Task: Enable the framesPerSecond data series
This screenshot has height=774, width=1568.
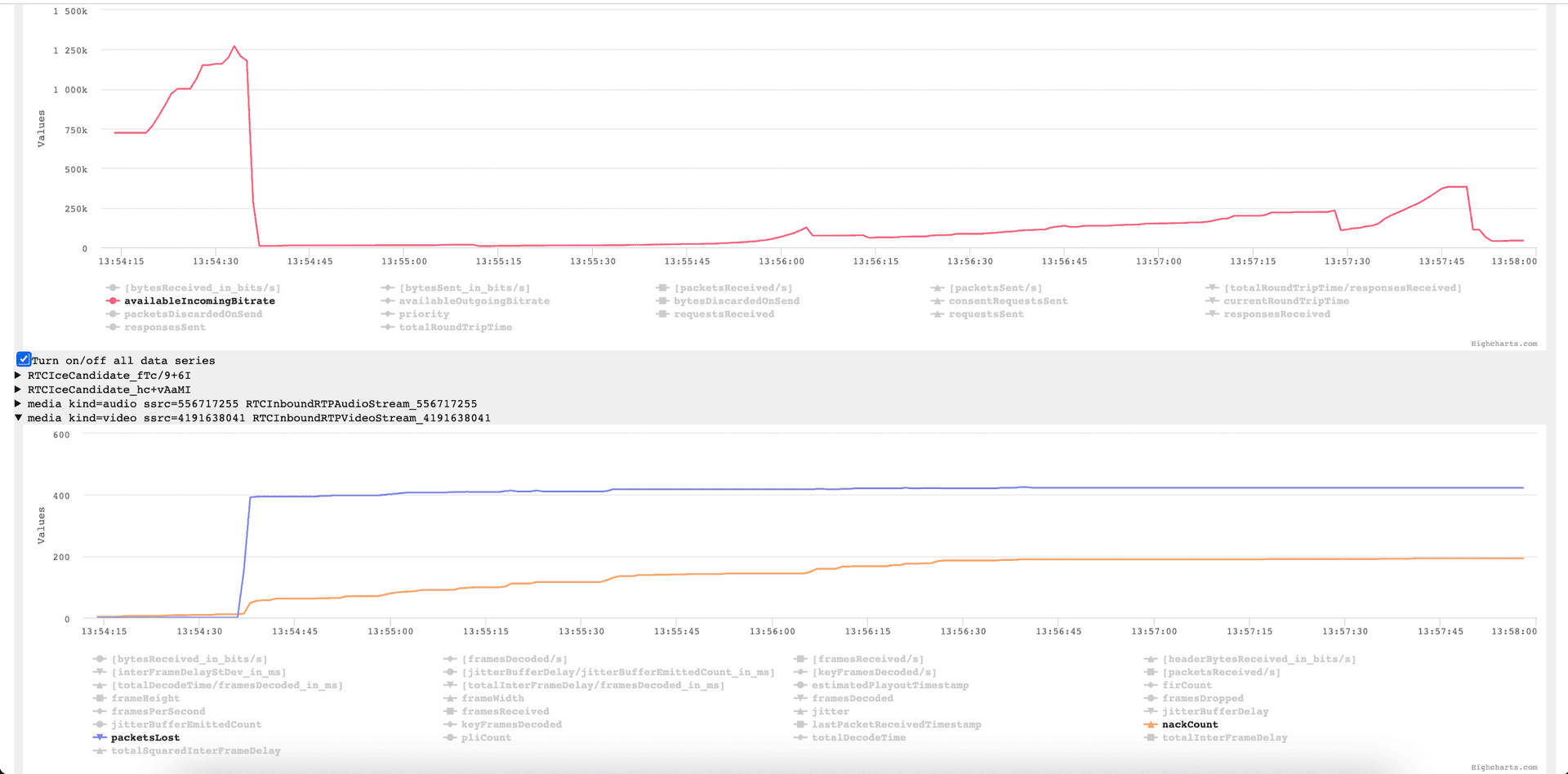Action: 158,712
